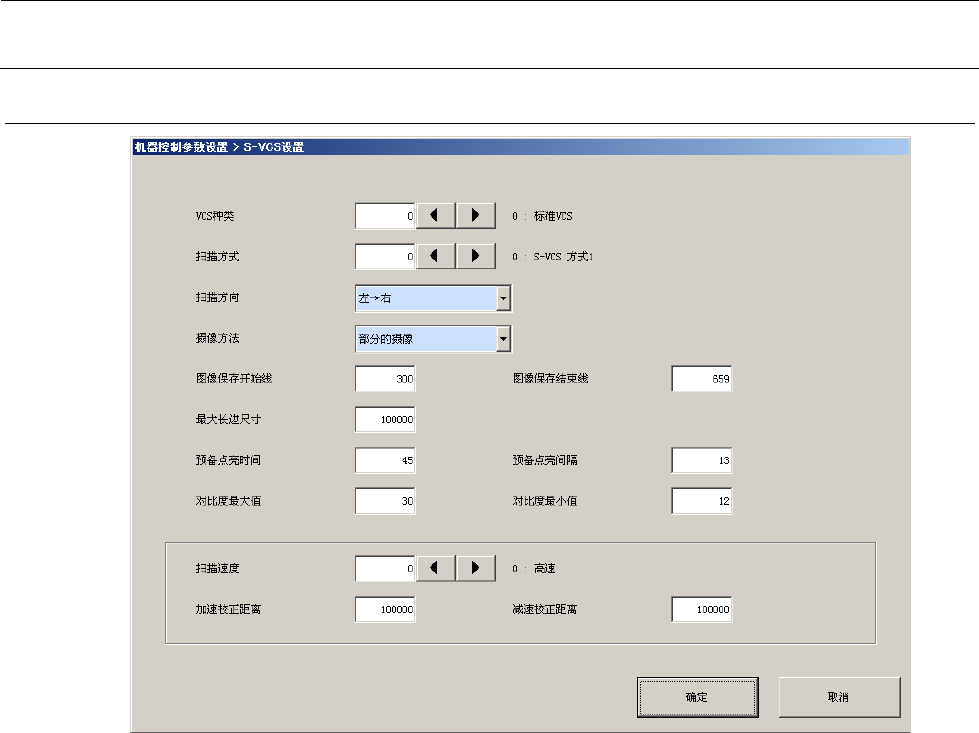
Task: Click left arrow for VCS种类
Action: 435,215
